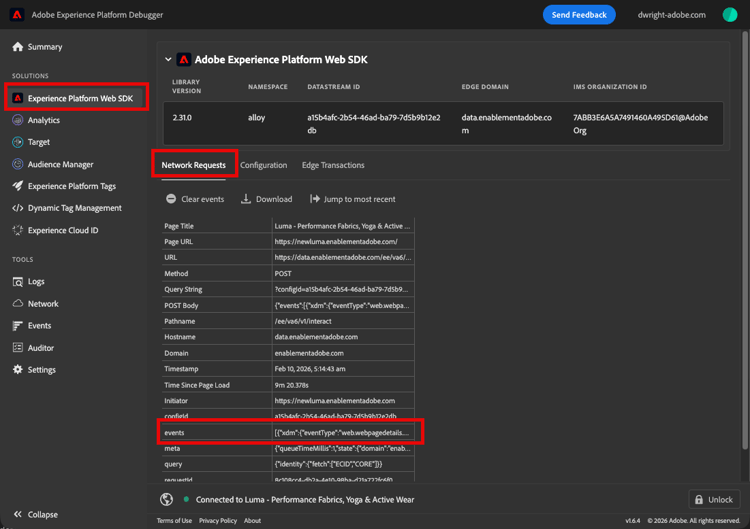The height and width of the screenshot is (529, 750).
Task: Click the Page Title value cell
Action: click(x=342, y=226)
